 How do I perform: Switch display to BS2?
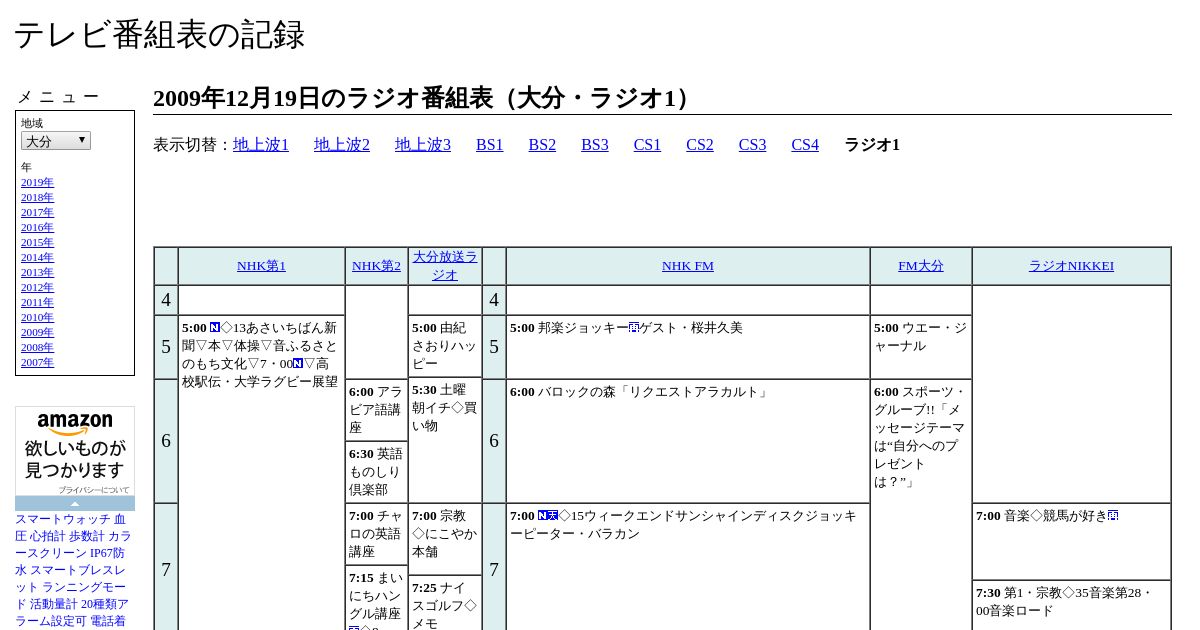click(x=542, y=145)
